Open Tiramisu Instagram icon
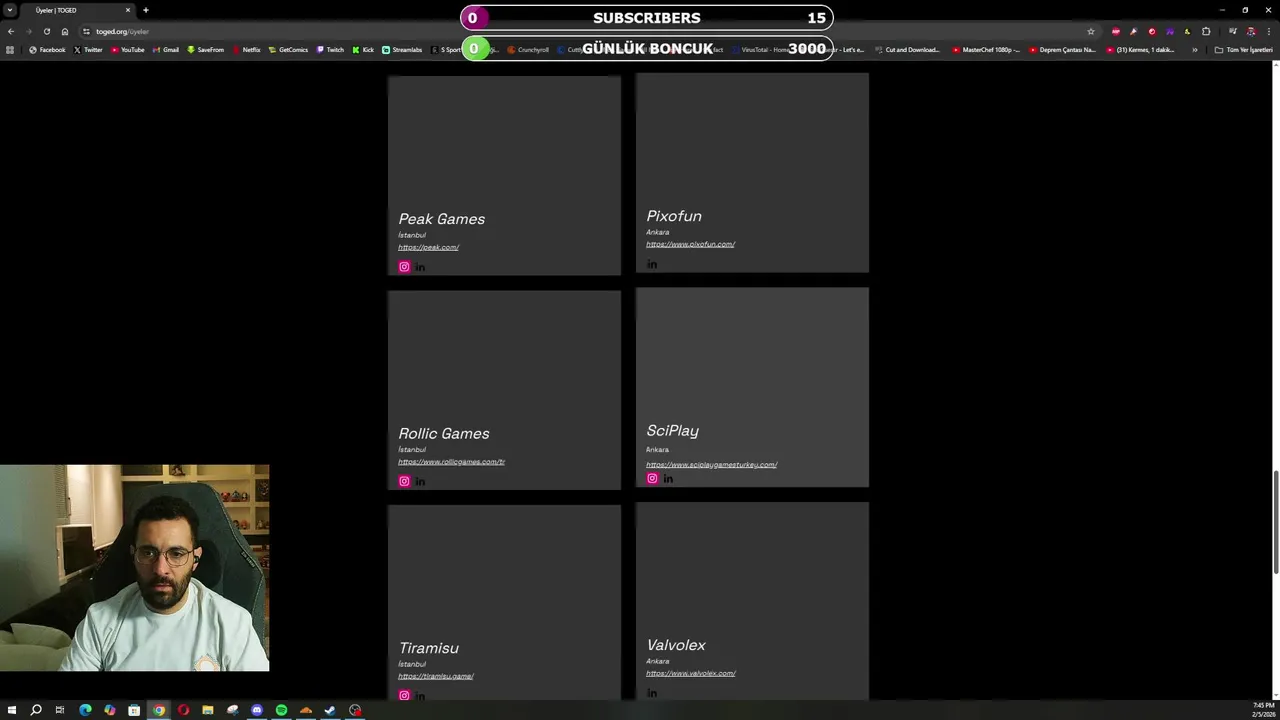This screenshot has width=1280, height=720. 404,695
